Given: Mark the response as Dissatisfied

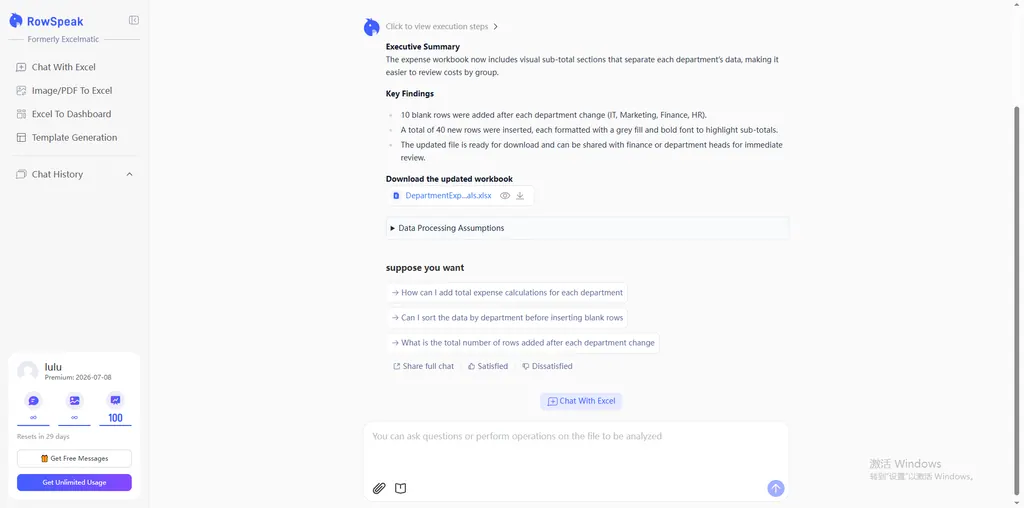Looking at the screenshot, I should (547, 367).
